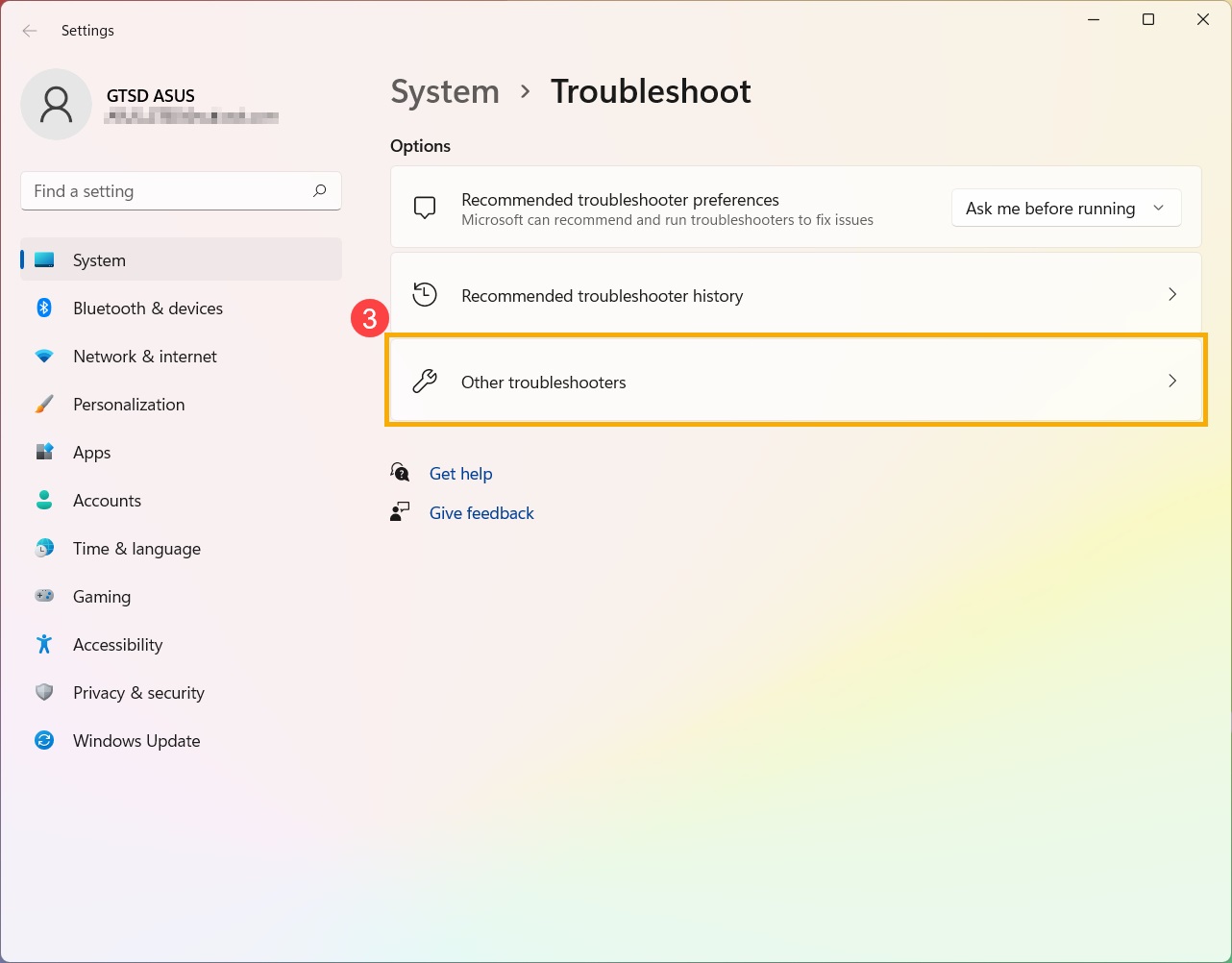1232x963 pixels.
Task: Click the Personalization paintbrush icon
Action: click(x=44, y=404)
